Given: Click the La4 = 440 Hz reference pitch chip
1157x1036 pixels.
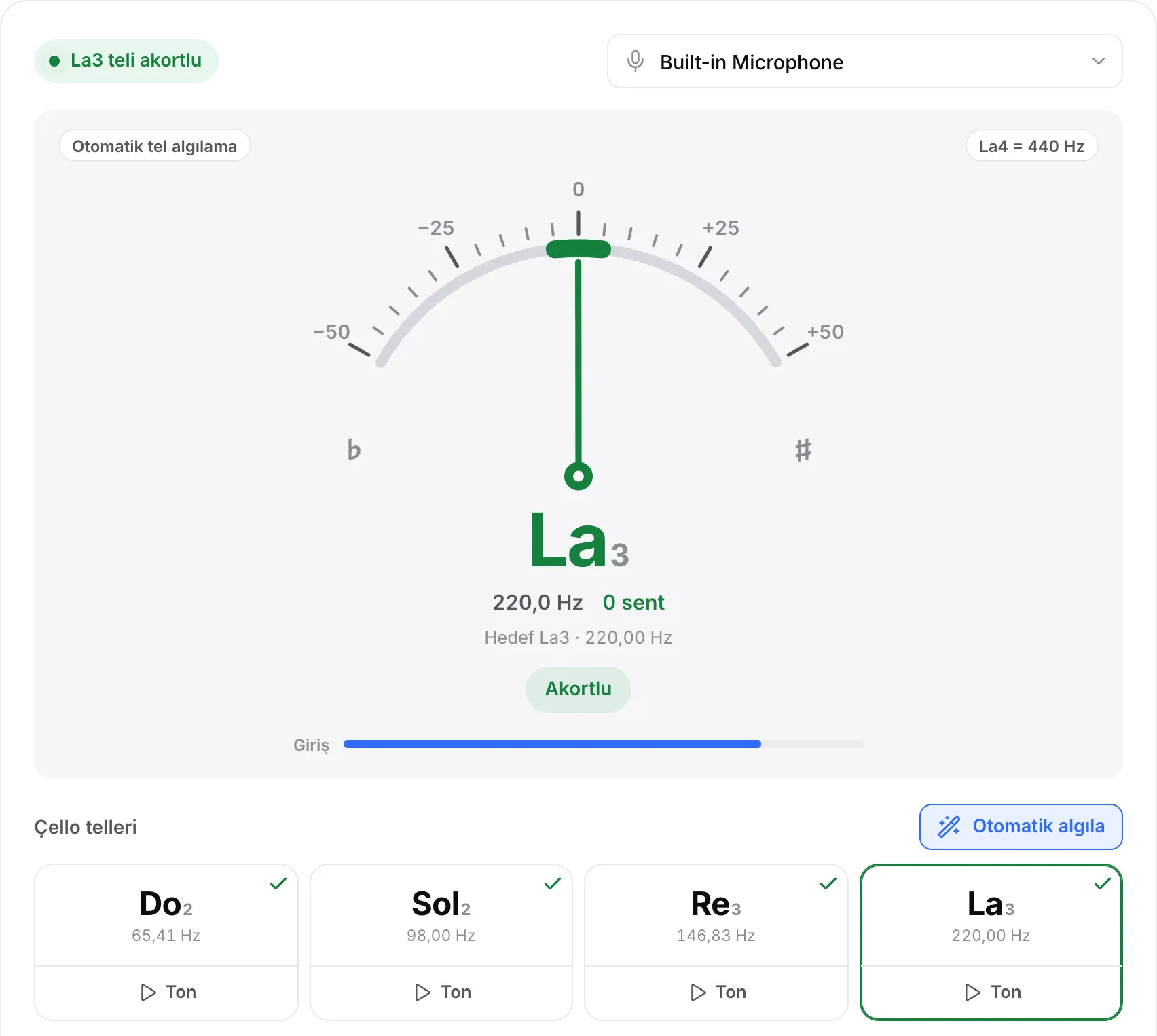Looking at the screenshot, I should pyautogui.click(x=1031, y=146).
